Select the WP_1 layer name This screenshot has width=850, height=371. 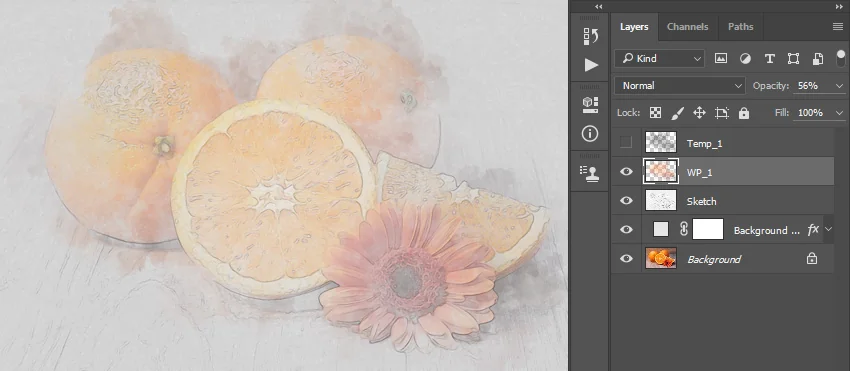[699, 172]
